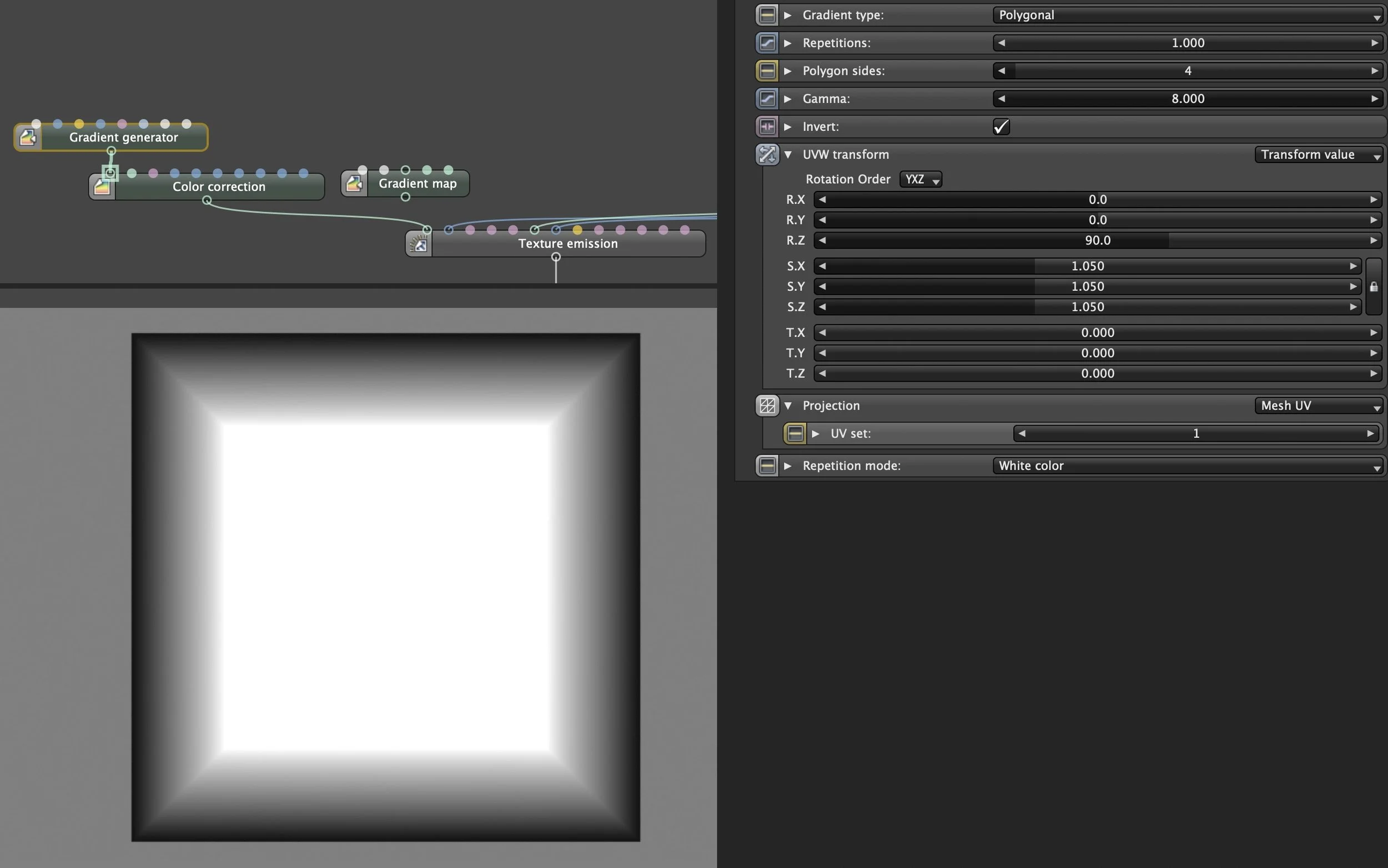The width and height of the screenshot is (1388, 868).
Task: Click the Gradient generator output pin
Action: 112,151
